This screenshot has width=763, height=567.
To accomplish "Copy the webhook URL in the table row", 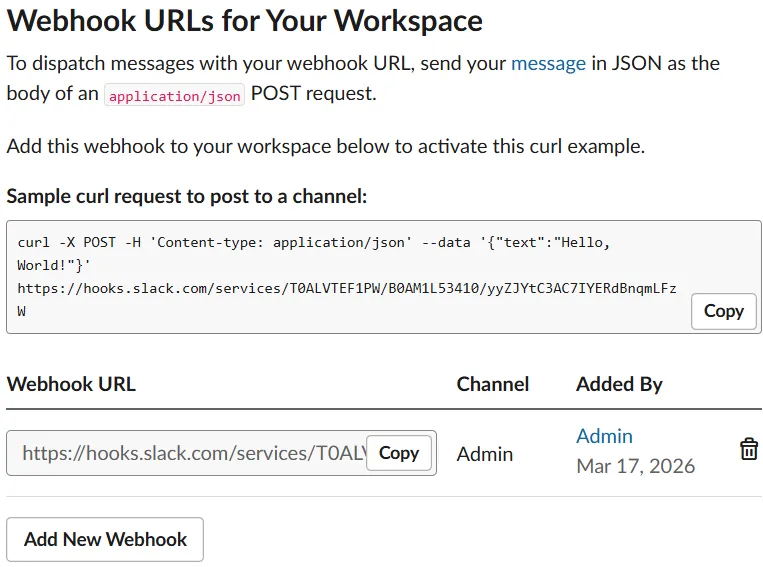I will tap(399, 453).
